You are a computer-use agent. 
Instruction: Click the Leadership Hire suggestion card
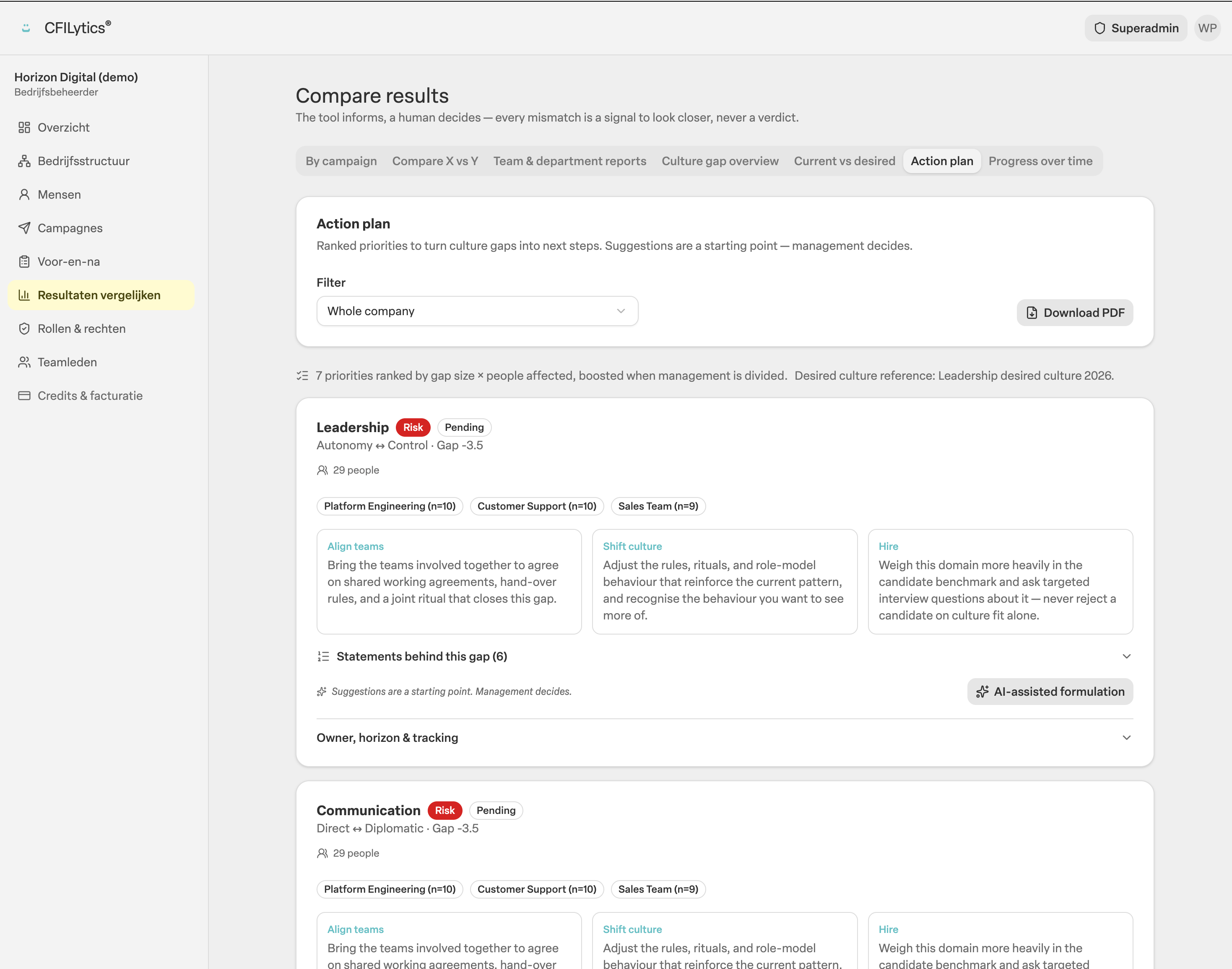1000,581
